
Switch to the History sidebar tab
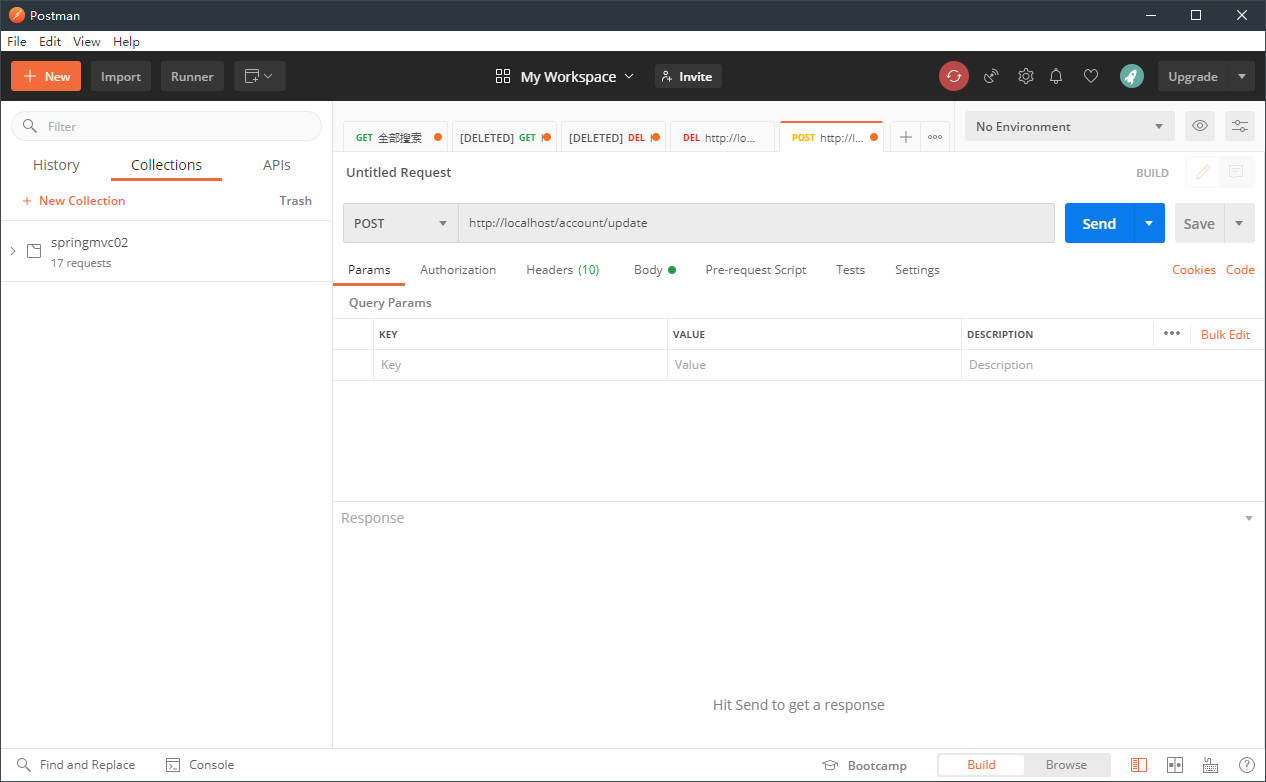[x=56, y=165]
